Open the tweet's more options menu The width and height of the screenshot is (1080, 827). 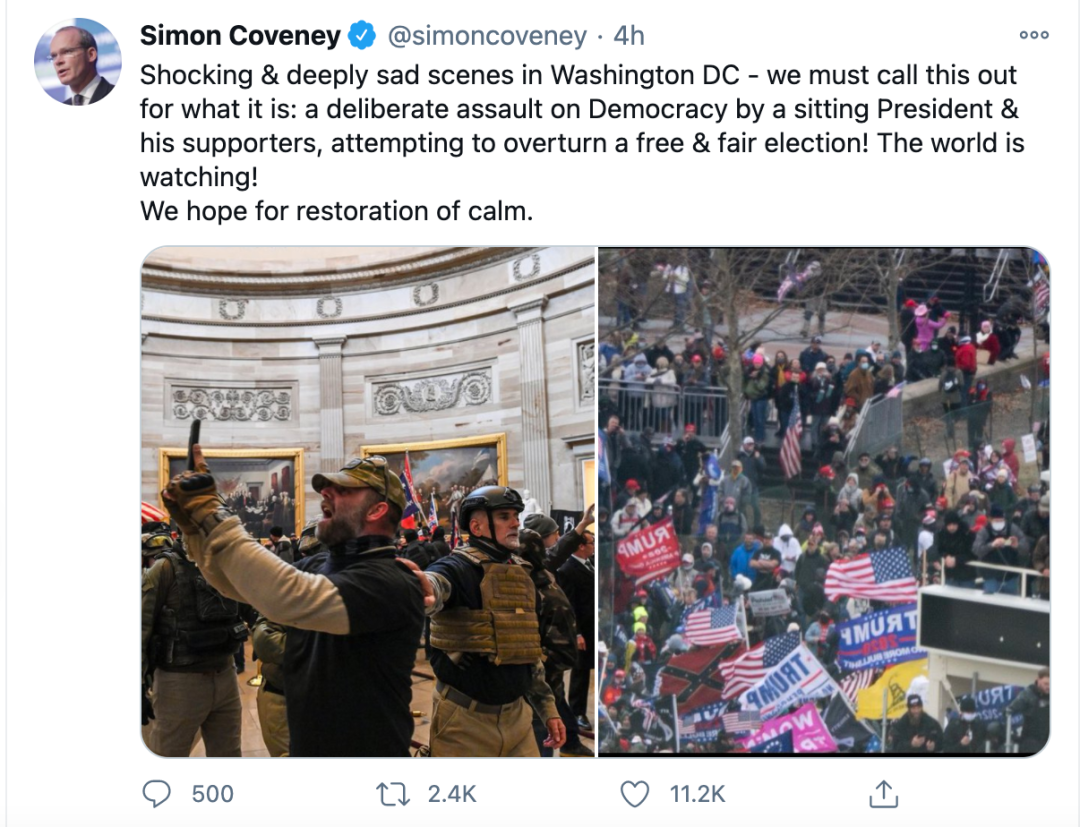pyautogui.click(x=1034, y=35)
